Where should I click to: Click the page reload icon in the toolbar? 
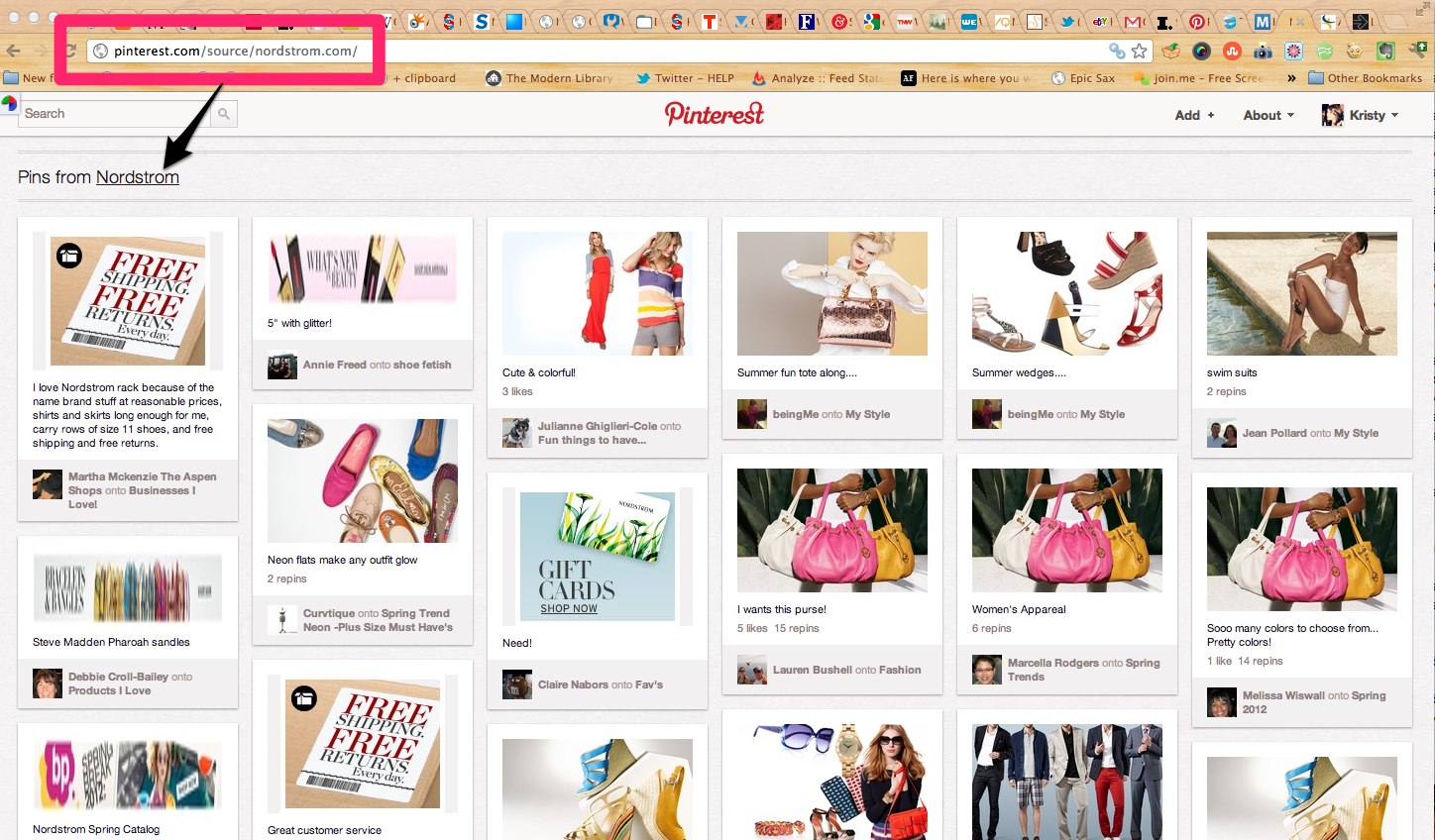(69, 51)
